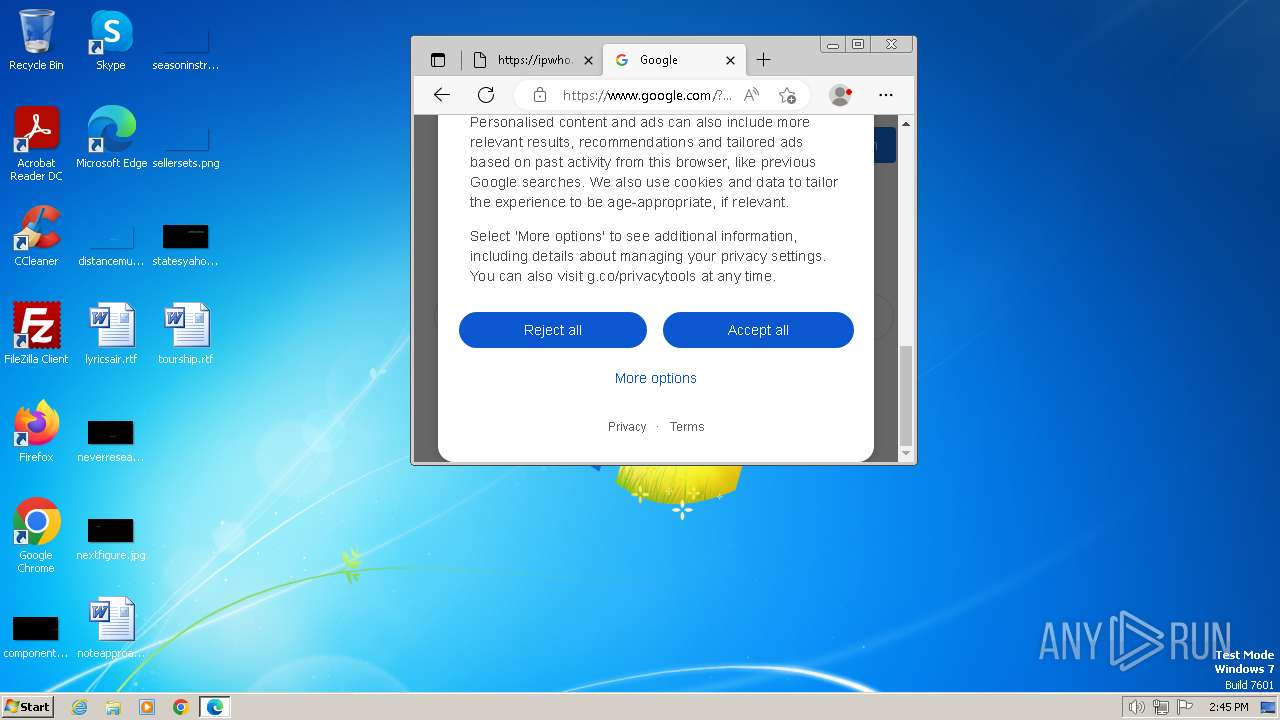
Task: Open the Firefox desktop shortcut
Action: (36, 431)
